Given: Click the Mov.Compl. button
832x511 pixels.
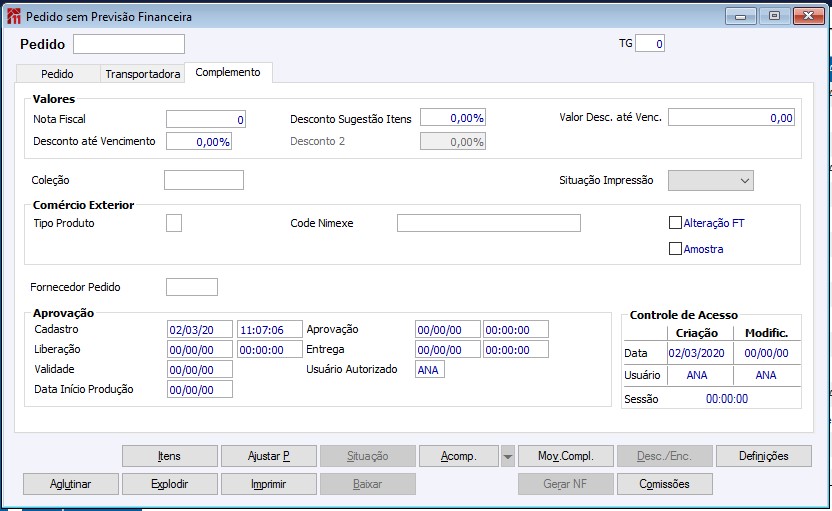Looking at the screenshot, I should 566,456.
